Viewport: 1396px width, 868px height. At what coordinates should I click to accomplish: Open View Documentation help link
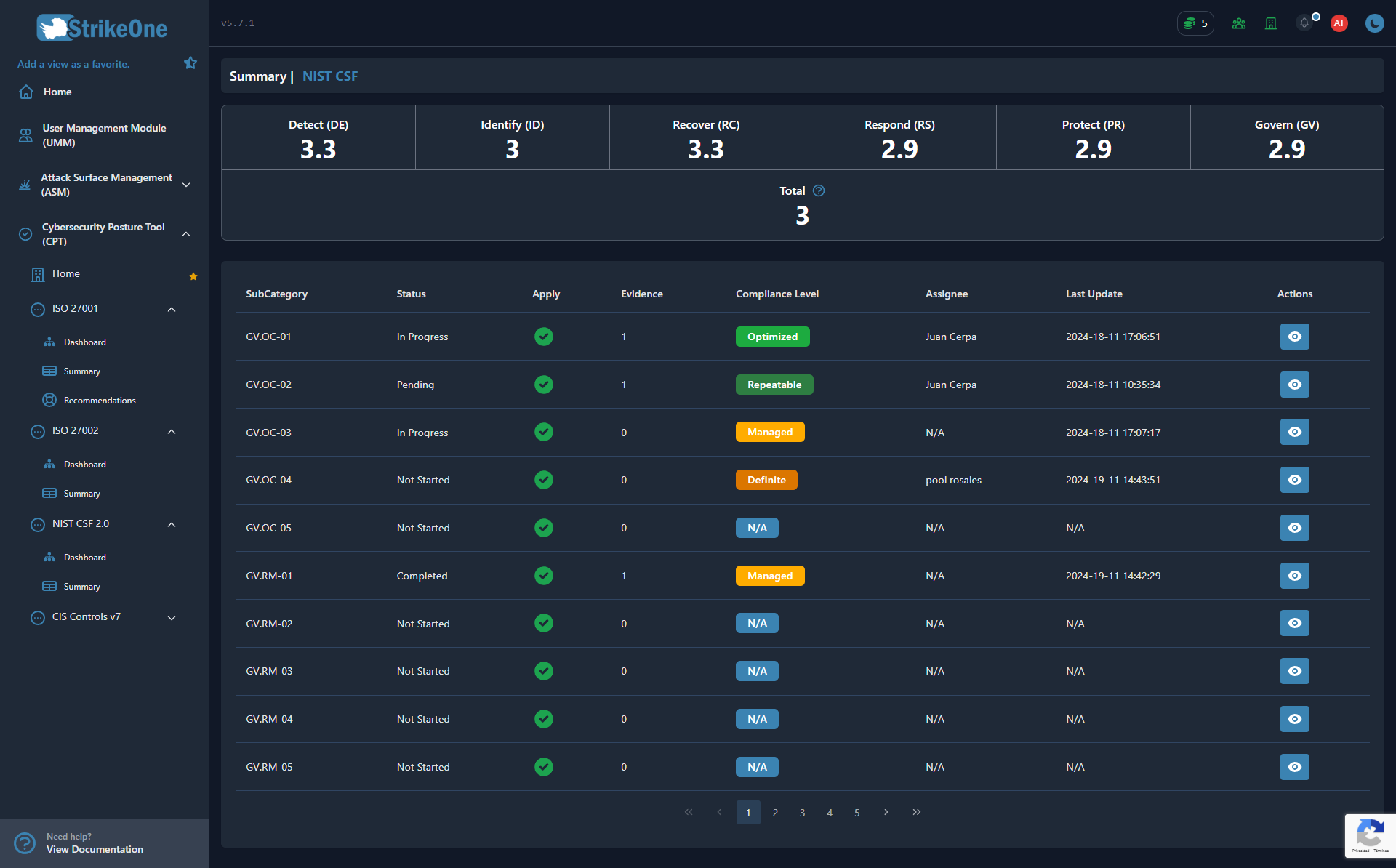[x=95, y=849]
